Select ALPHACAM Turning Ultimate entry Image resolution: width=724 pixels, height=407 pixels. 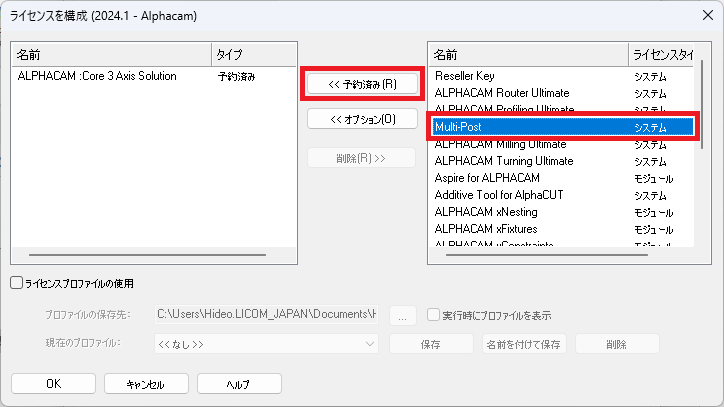[x=561, y=161]
